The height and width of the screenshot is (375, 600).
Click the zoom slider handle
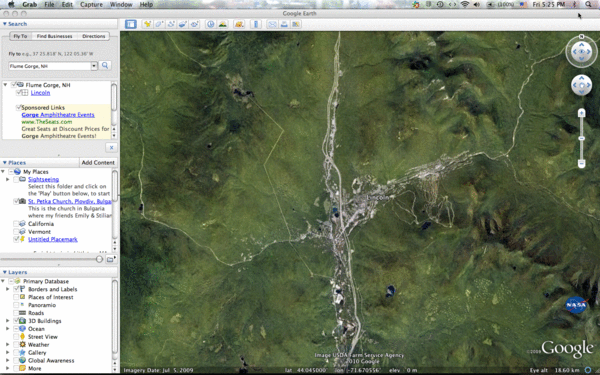[x=582, y=138]
